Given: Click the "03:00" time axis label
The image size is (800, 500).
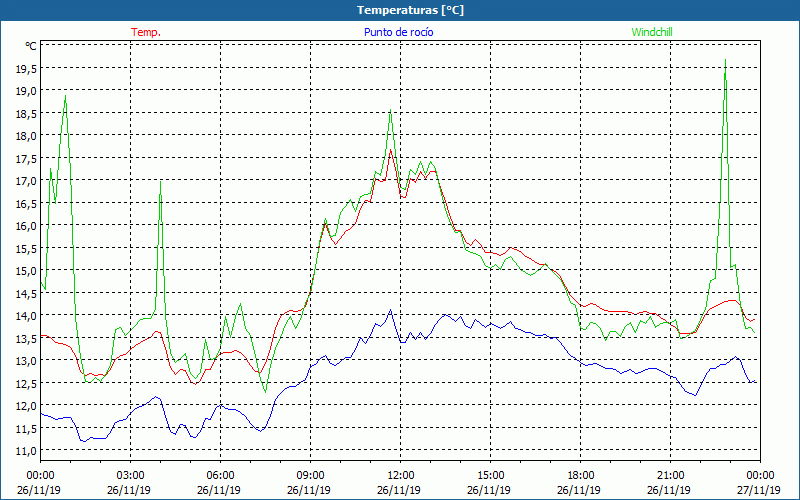Looking at the screenshot, I should tap(130, 476).
